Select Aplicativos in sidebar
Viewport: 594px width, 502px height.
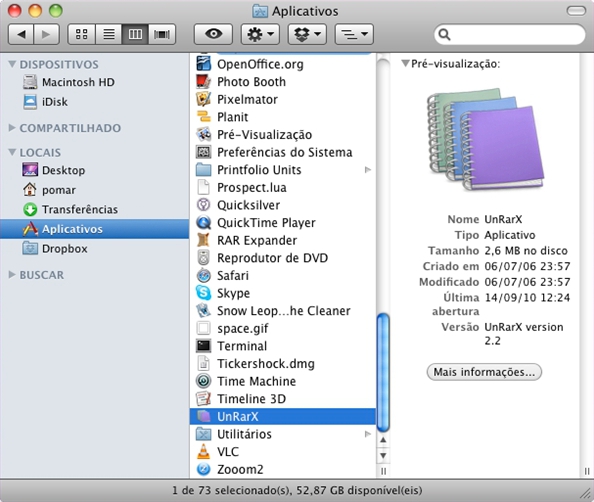[x=94, y=229]
